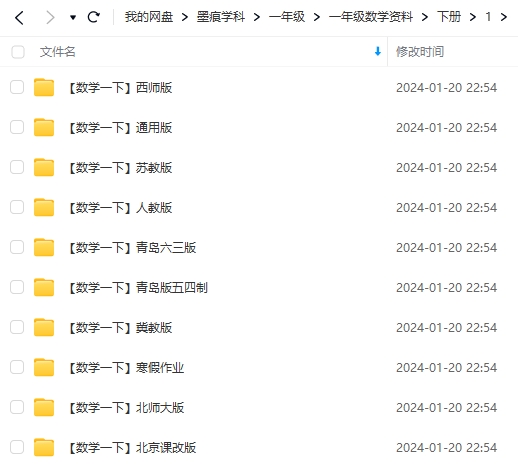
Task: Expand the chevron after breadcrumb 1
Action: [x=504, y=17]
